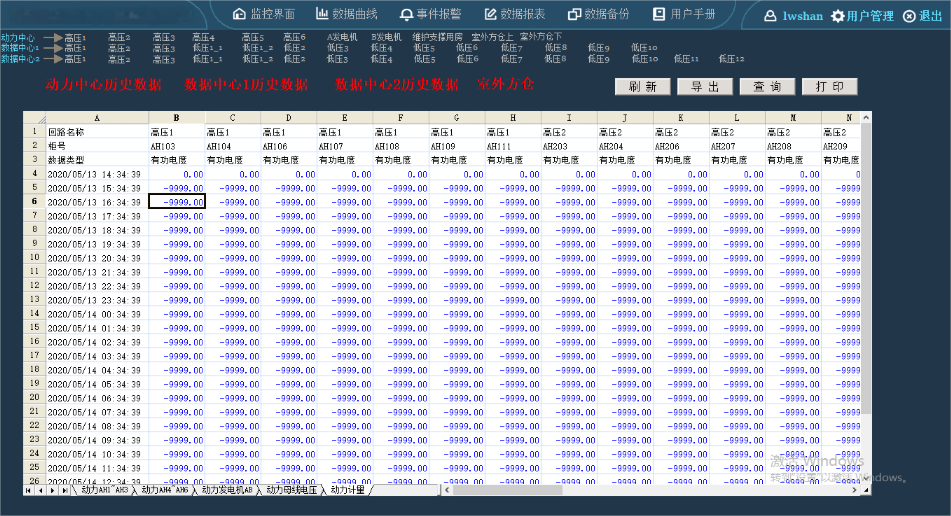951x516 pixels.
Task: Select the 室外方仓 red heading link
Action: [505, 84]
